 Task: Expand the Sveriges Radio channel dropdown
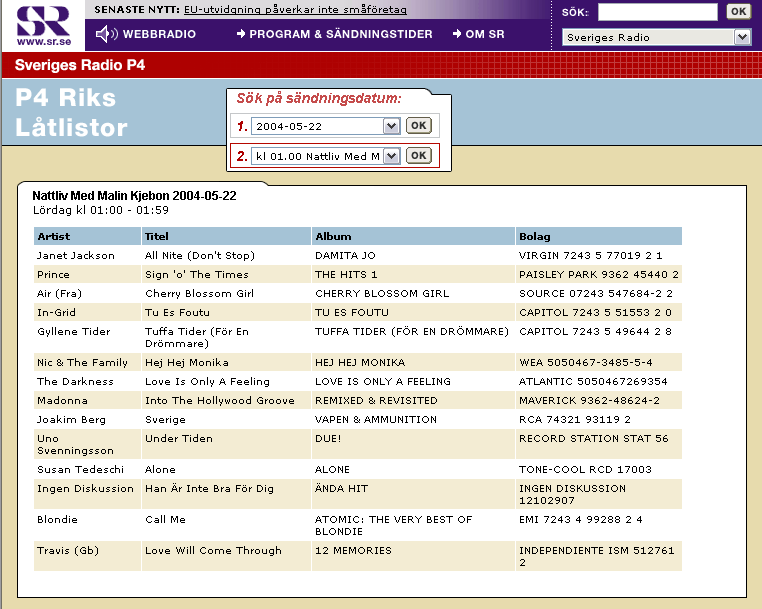656,37
